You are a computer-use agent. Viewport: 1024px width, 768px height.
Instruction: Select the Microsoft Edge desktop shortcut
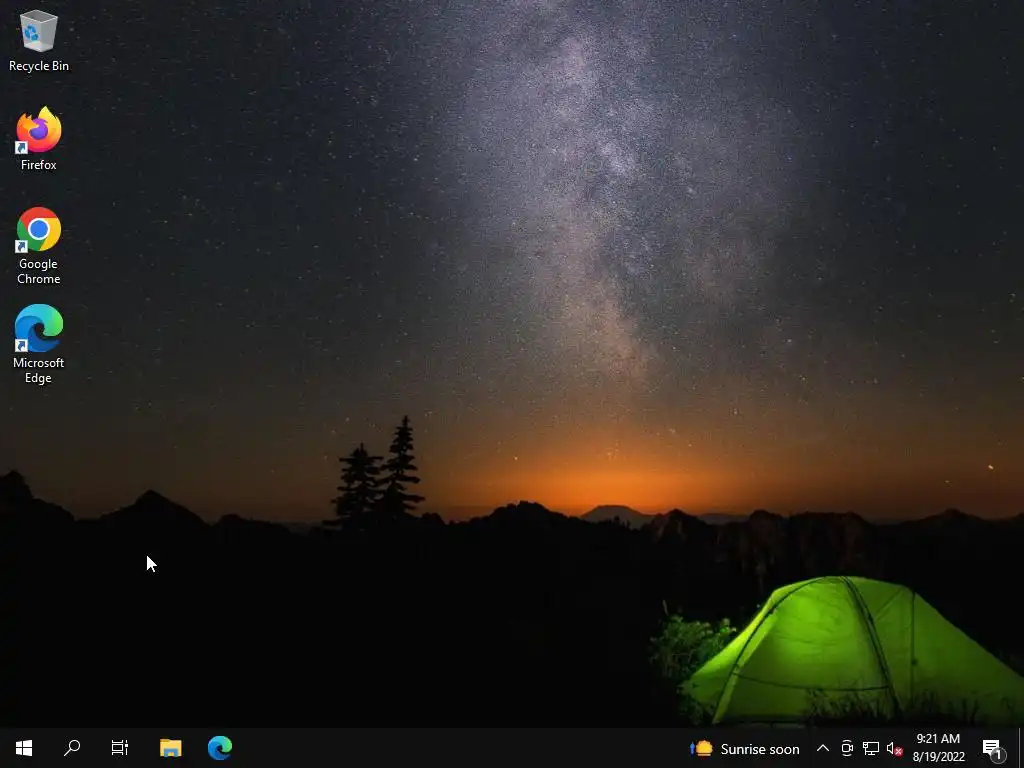click(39, 344)
